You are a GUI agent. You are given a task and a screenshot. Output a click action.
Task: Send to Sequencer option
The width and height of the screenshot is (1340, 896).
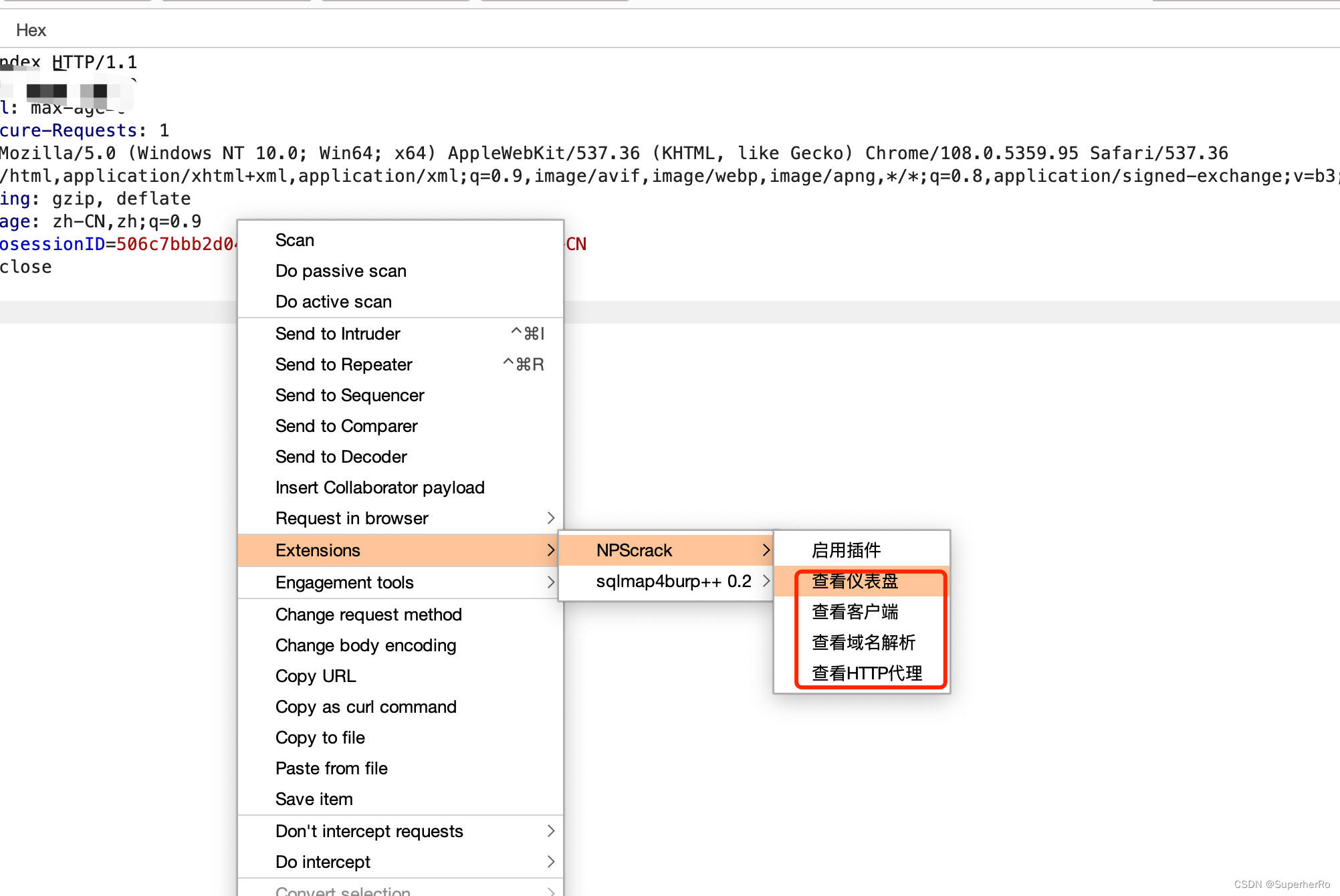point(350,395)
